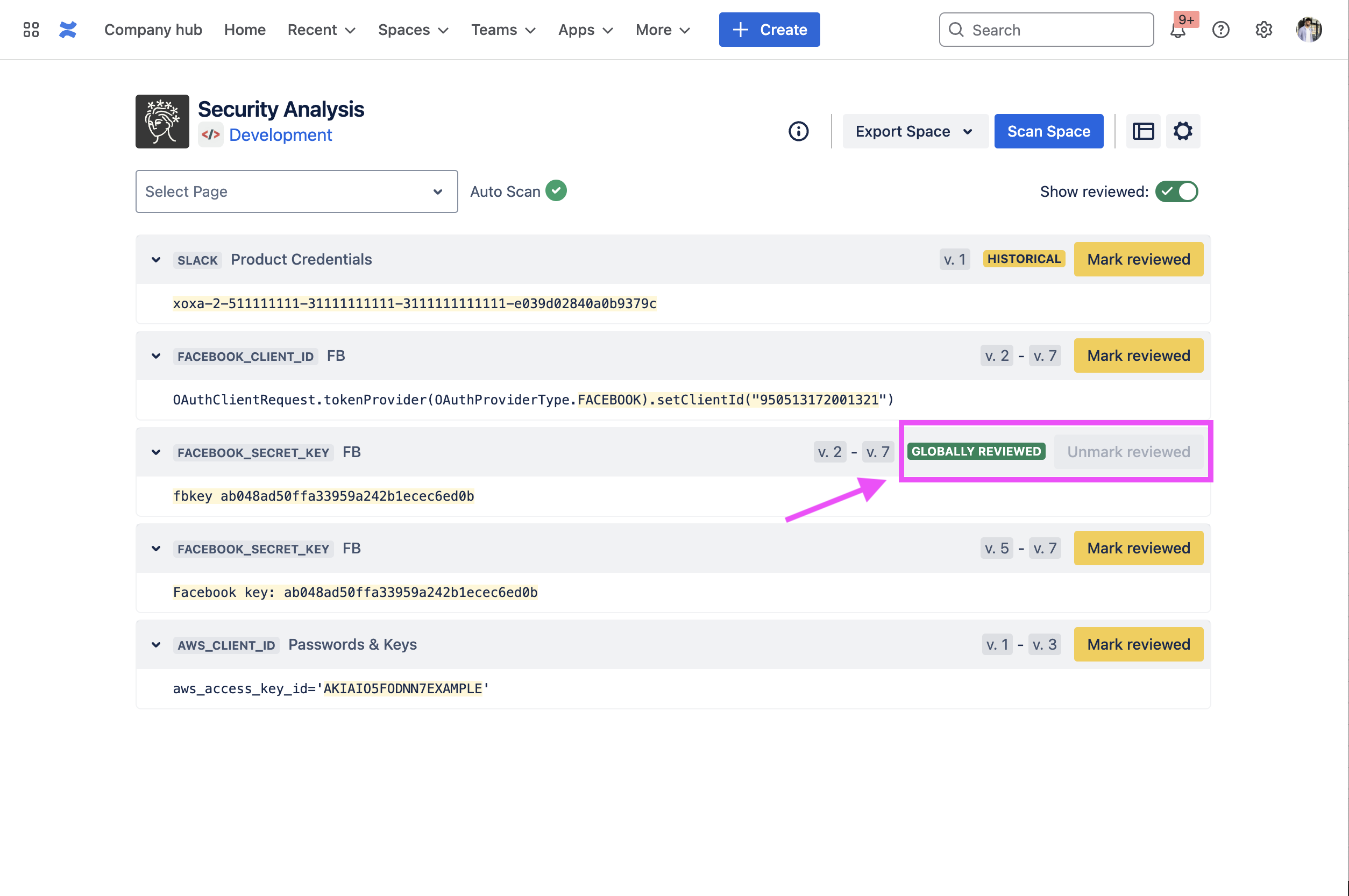Click the Facebook key: secret text line
1349x896 pixels.
[x=356, y=593]
